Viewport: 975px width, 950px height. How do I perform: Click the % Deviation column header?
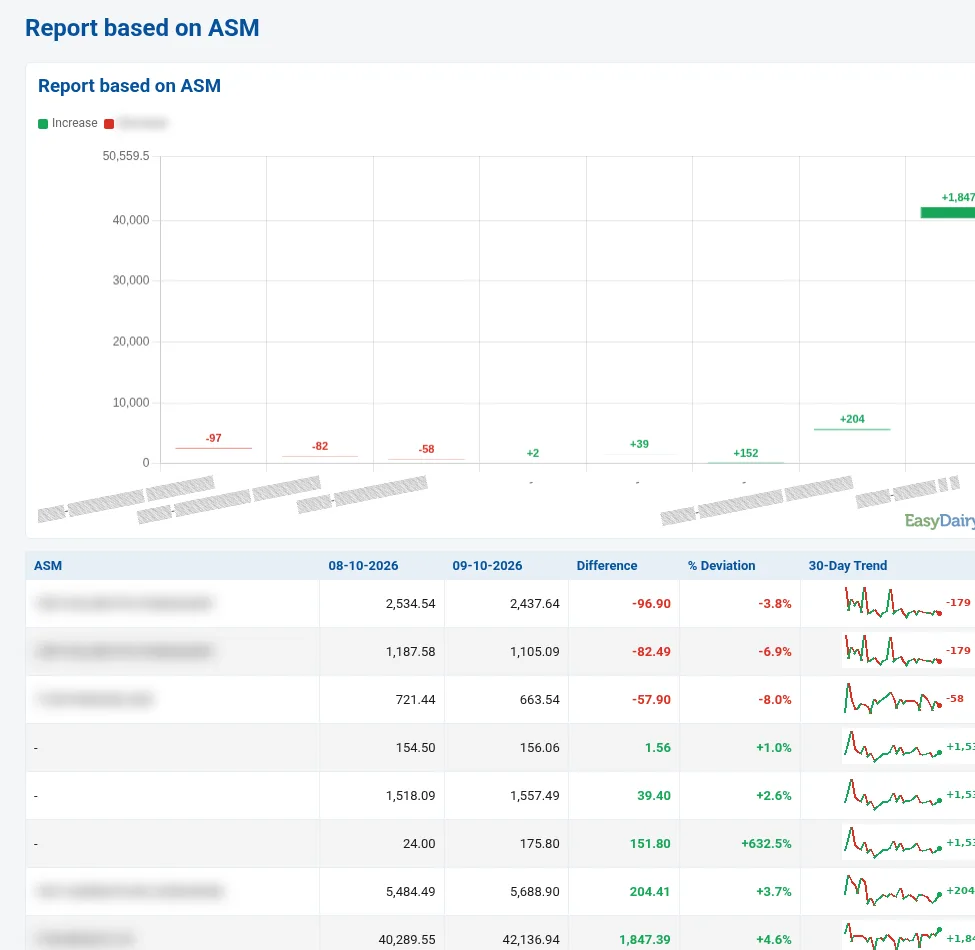coord(721,566)
